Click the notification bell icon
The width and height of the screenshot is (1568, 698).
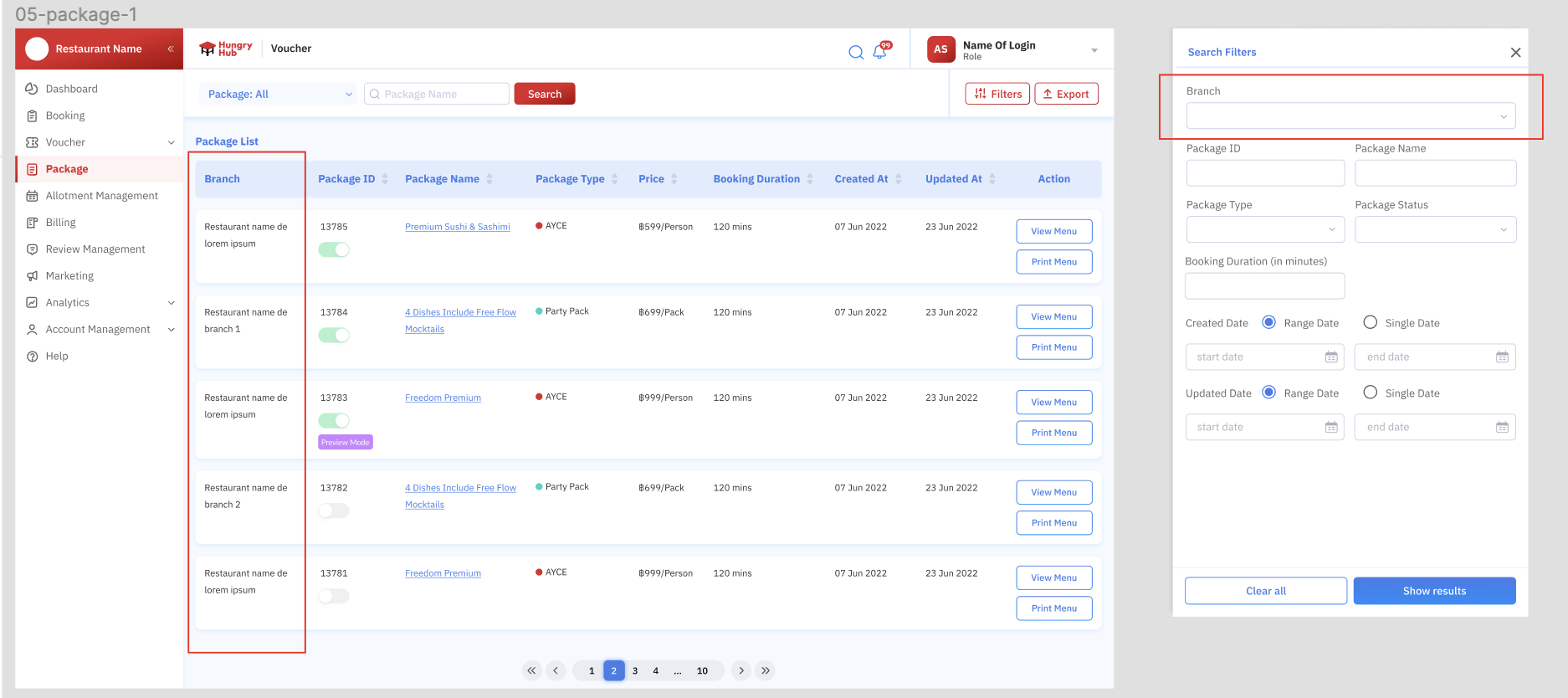click(x=879, y=52)
